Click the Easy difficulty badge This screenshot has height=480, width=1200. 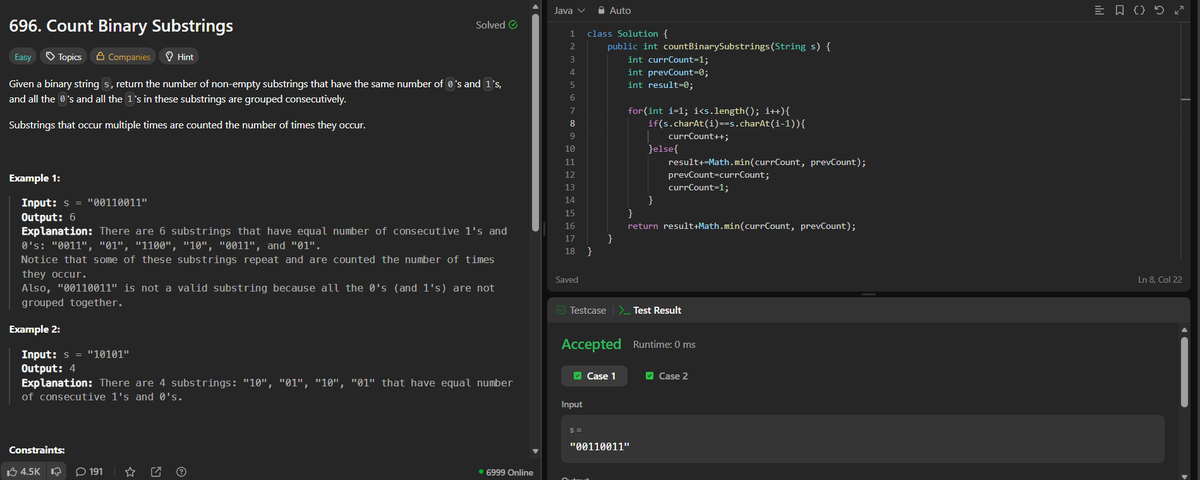point(23,57)
